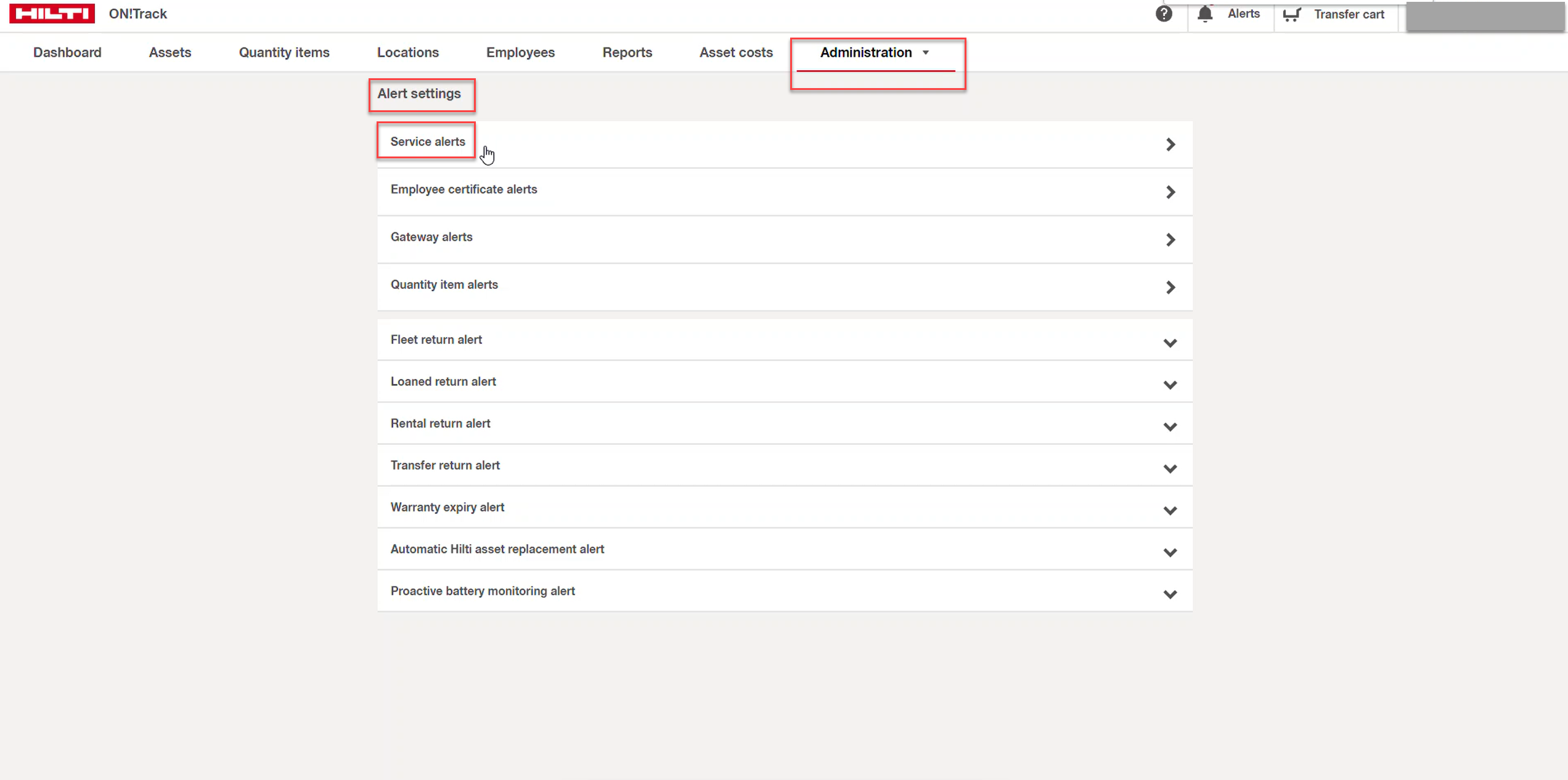Expand Proactive battery monitoring alert chevron
Image resolution: width=1568 pixels, height=780 pixels.
click(1170, 595)
